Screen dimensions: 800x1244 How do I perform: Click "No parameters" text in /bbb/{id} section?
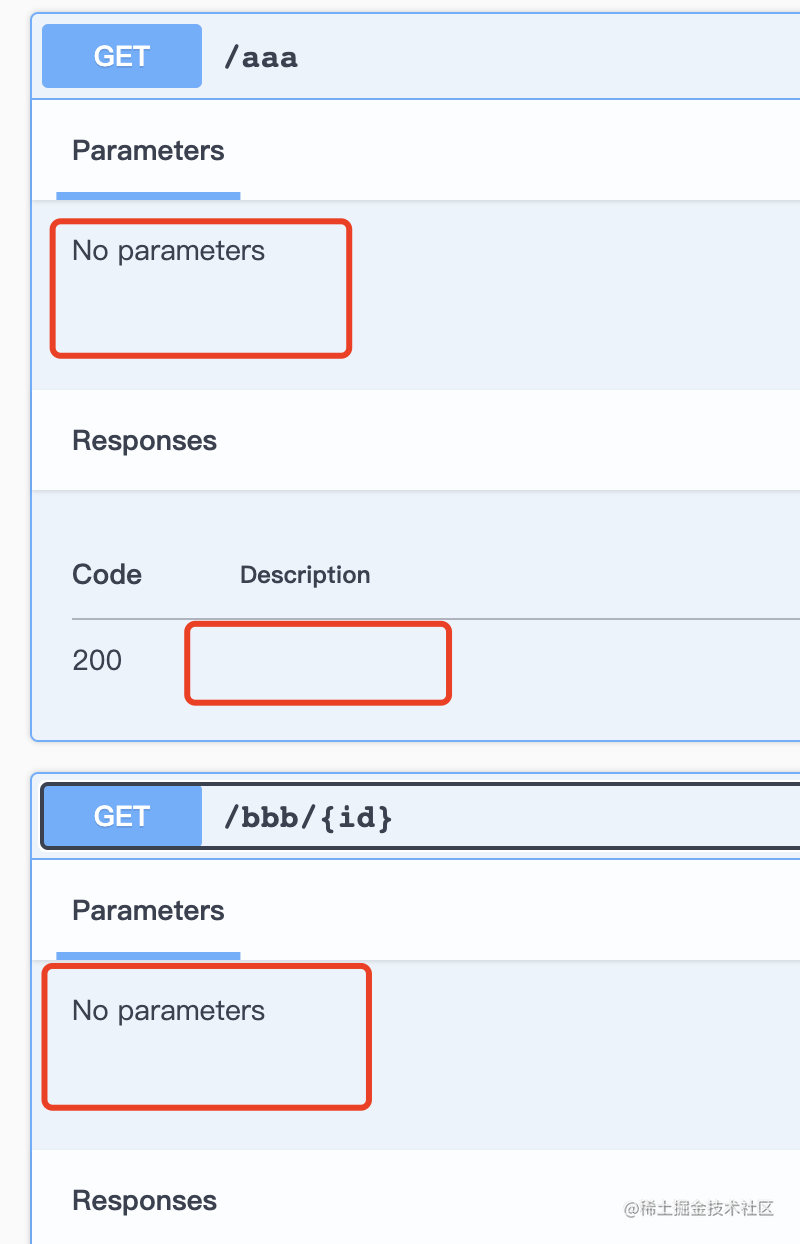[168, 1011]
